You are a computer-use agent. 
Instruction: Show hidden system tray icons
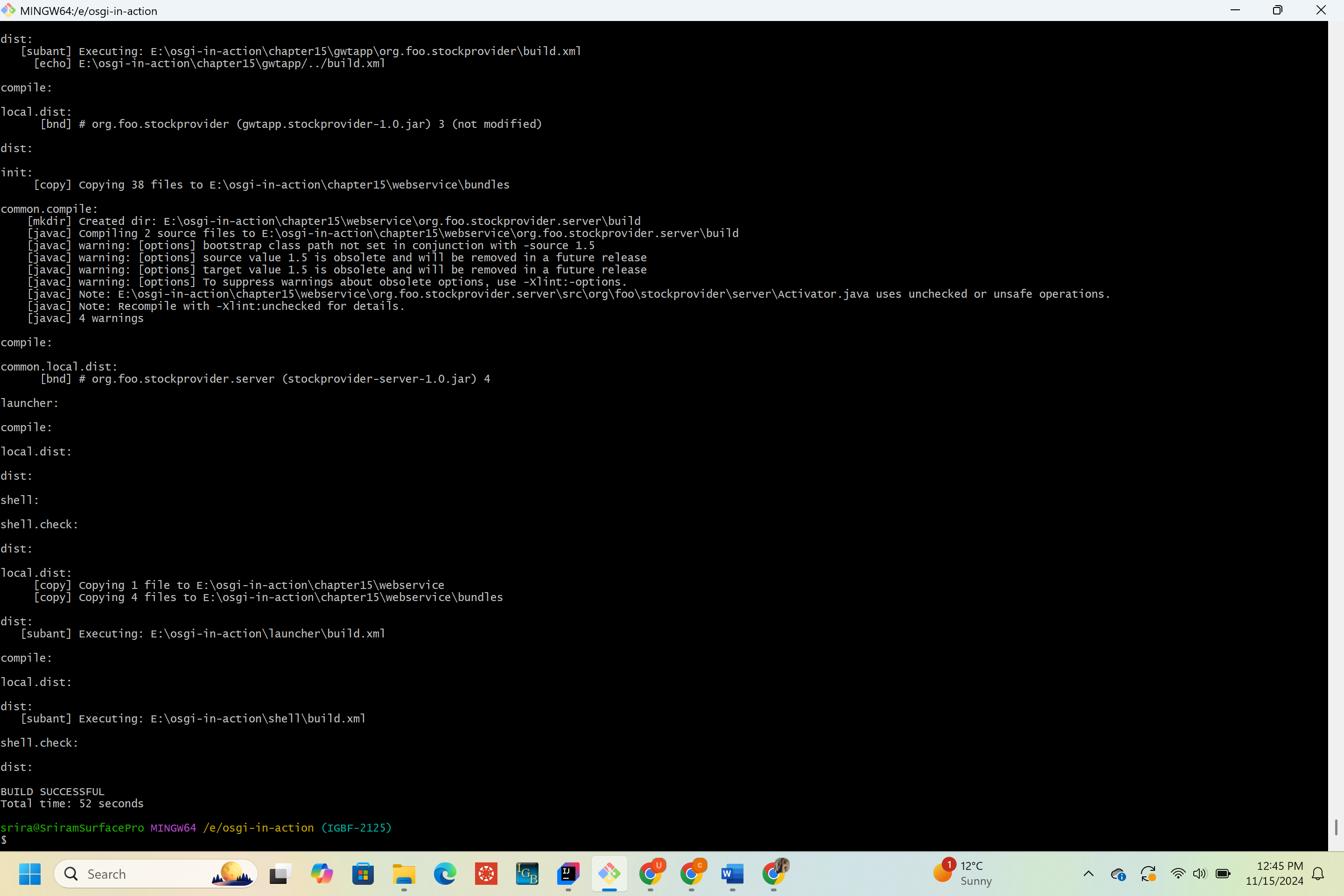[1089, 874]
